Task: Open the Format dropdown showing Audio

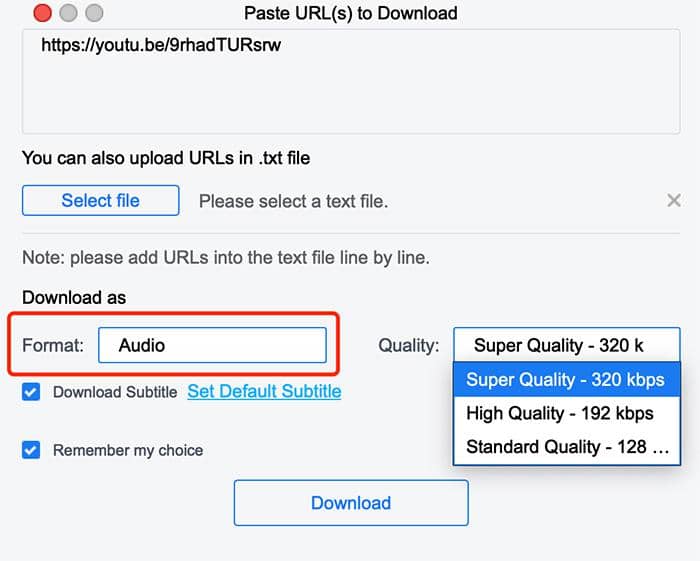Action: pos(212,345)
